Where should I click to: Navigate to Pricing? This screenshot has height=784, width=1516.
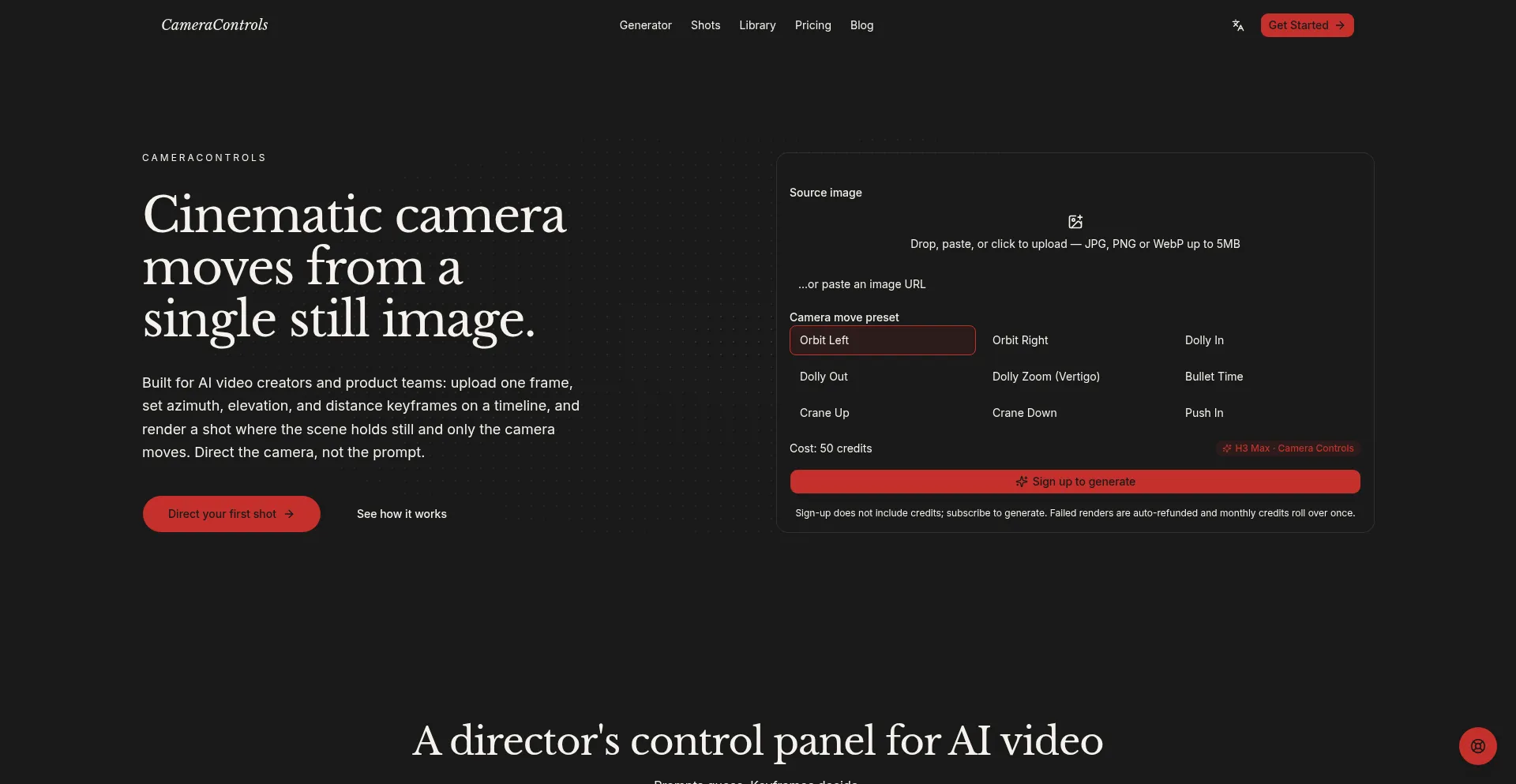click(x=812, y=25)
